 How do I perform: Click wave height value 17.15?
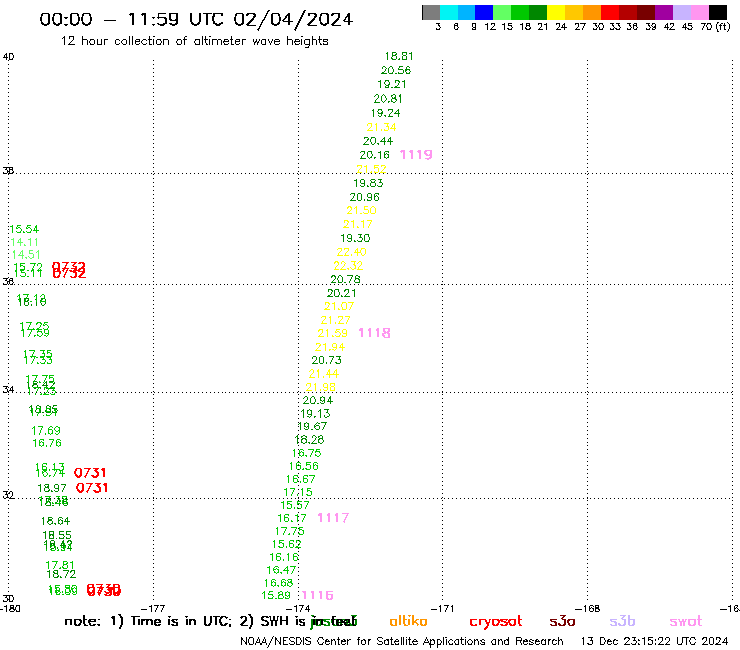pyautogui.click(x=298, y=492)
